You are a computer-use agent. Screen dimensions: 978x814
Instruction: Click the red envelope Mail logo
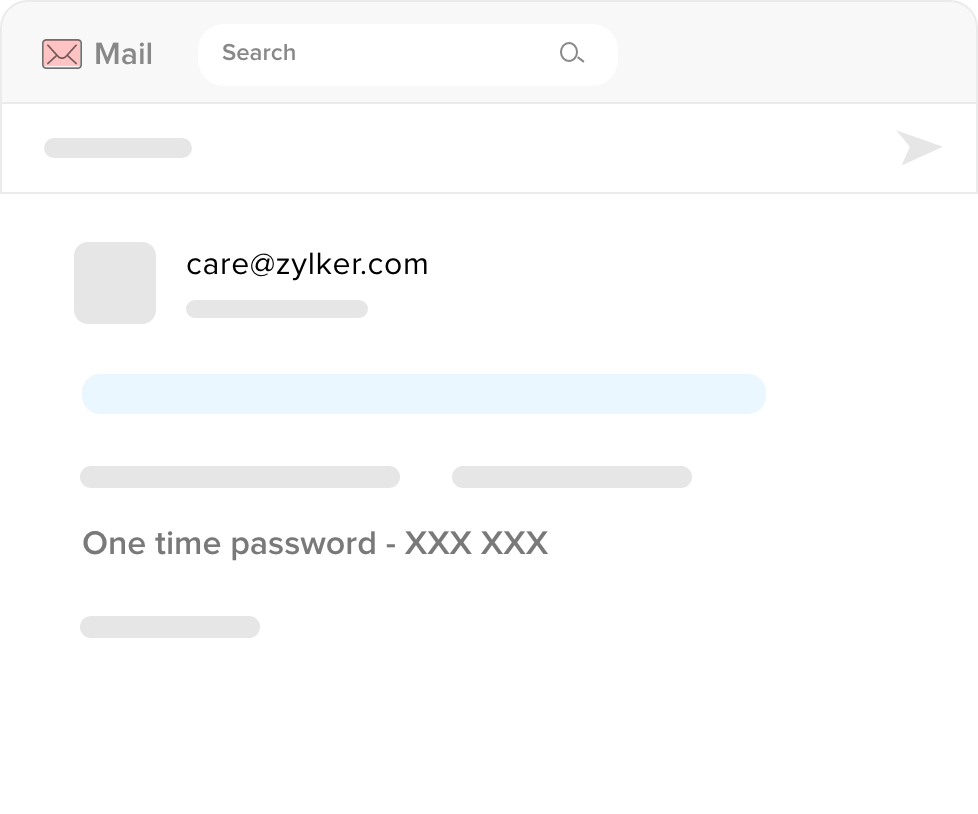coord(61,54)
